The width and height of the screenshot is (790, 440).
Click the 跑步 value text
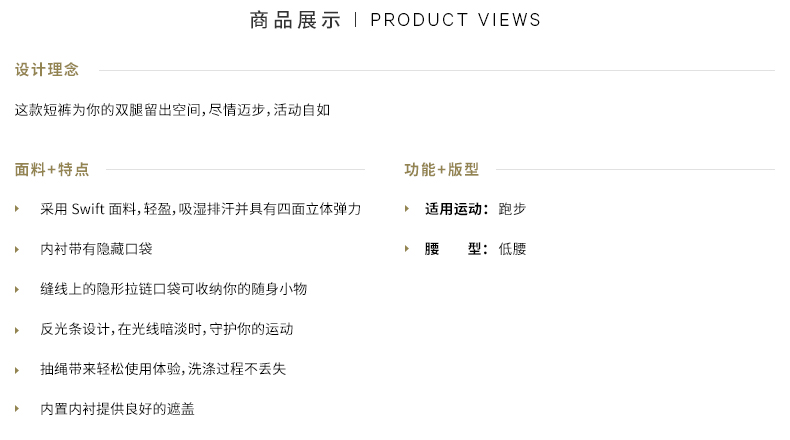(x=512, y=209)
